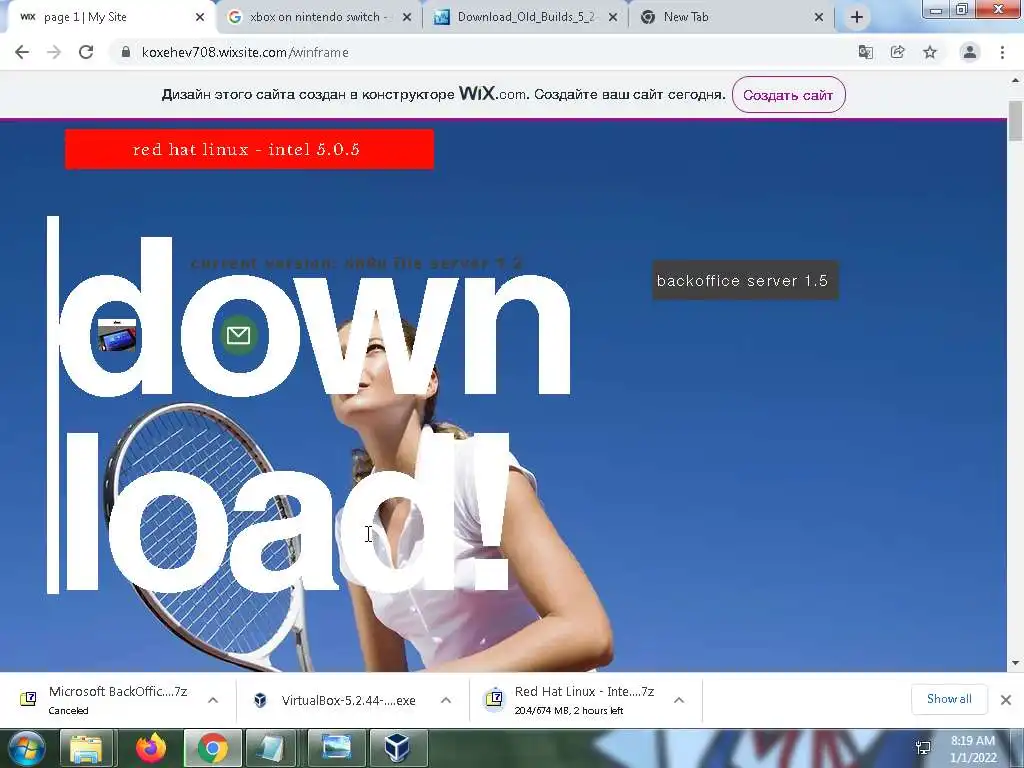Close the 'xbox on nintendo switch' tab
The width and height of the screenshot is (1024, 768).
pos(407,18)
